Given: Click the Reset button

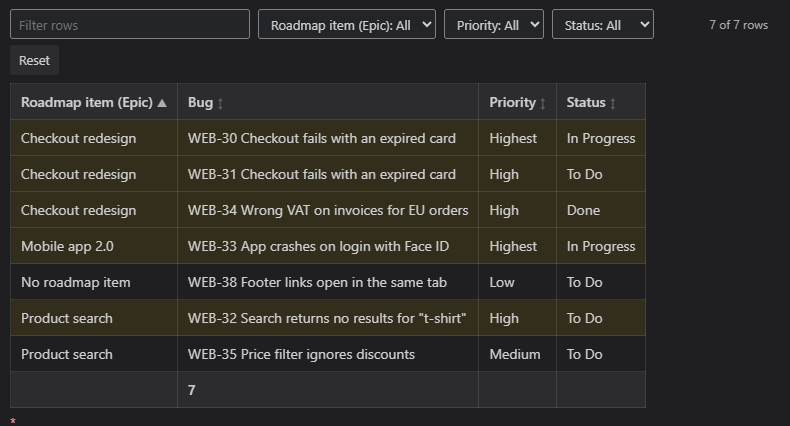Looking at the screenshot, I should pyautogui.click(x=34, y=60).
